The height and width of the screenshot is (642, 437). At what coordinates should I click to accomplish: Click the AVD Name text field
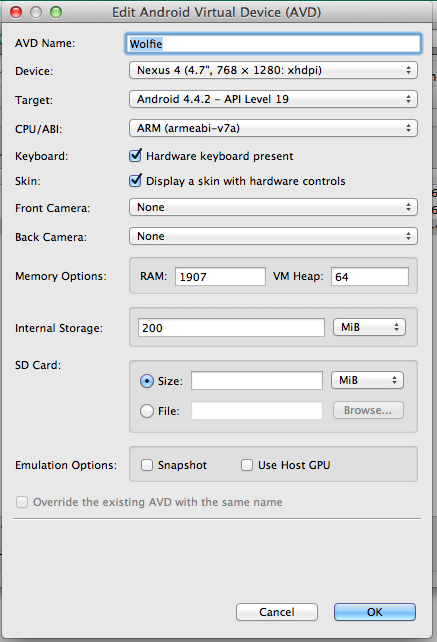(x=273, y=44)
